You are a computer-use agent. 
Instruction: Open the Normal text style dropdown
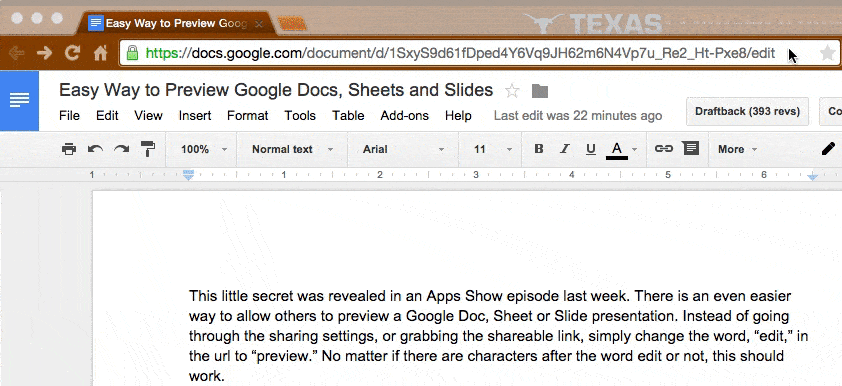(293, 149)
